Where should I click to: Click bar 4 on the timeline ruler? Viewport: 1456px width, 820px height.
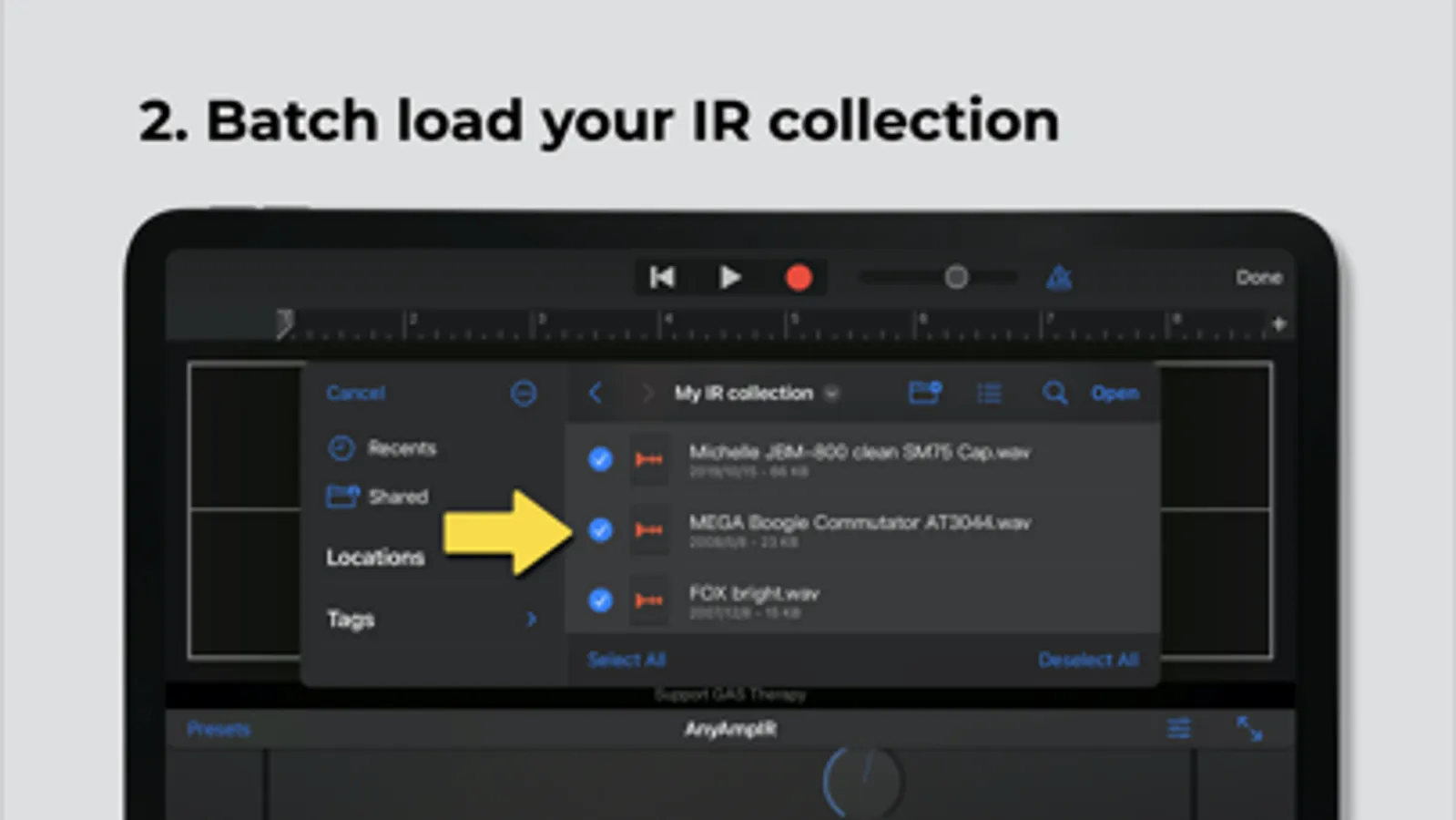click(668, 319)
